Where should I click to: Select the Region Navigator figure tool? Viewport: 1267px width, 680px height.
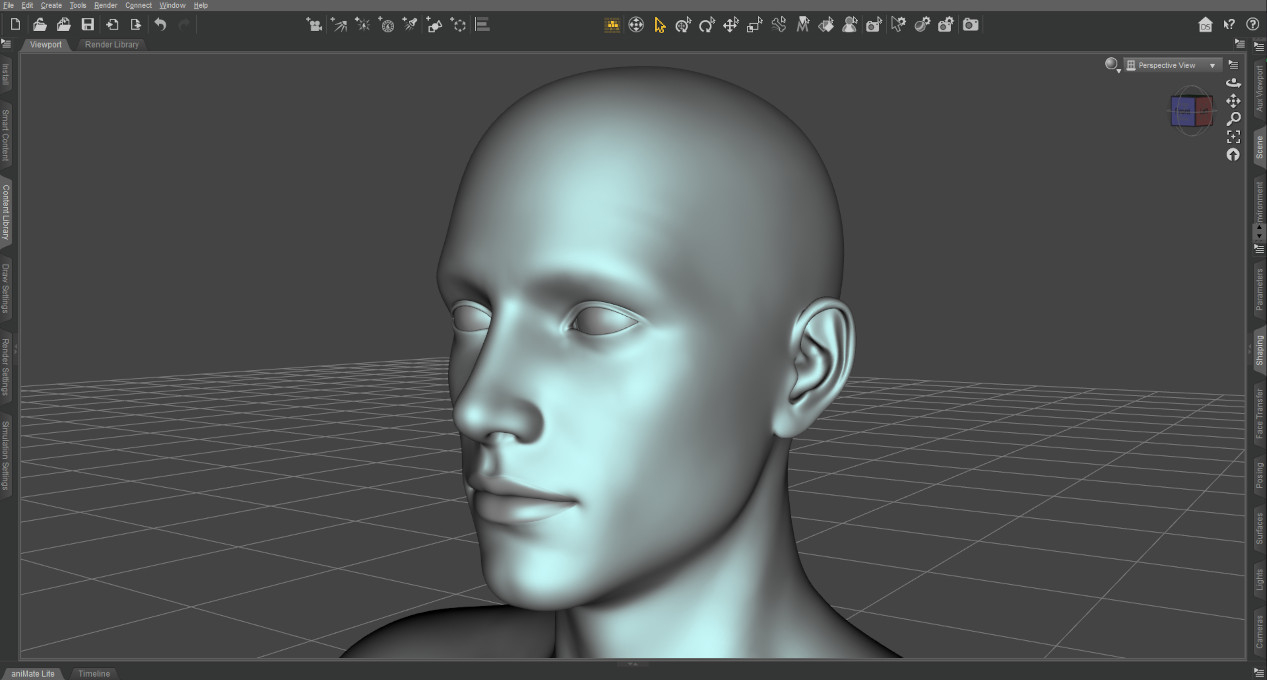(849, 25)
